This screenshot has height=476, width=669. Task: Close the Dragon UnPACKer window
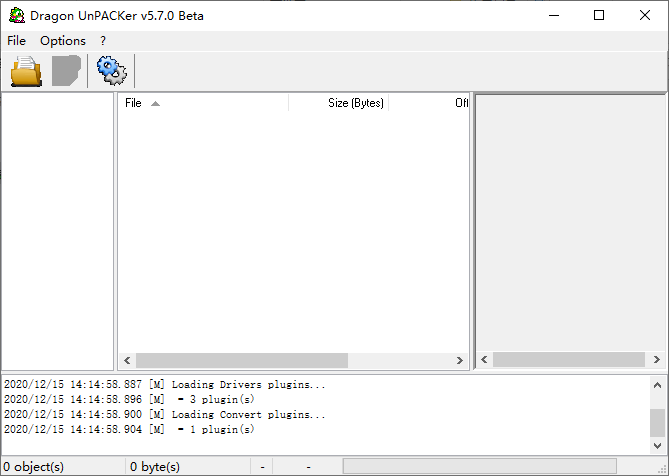click(645, 15)
